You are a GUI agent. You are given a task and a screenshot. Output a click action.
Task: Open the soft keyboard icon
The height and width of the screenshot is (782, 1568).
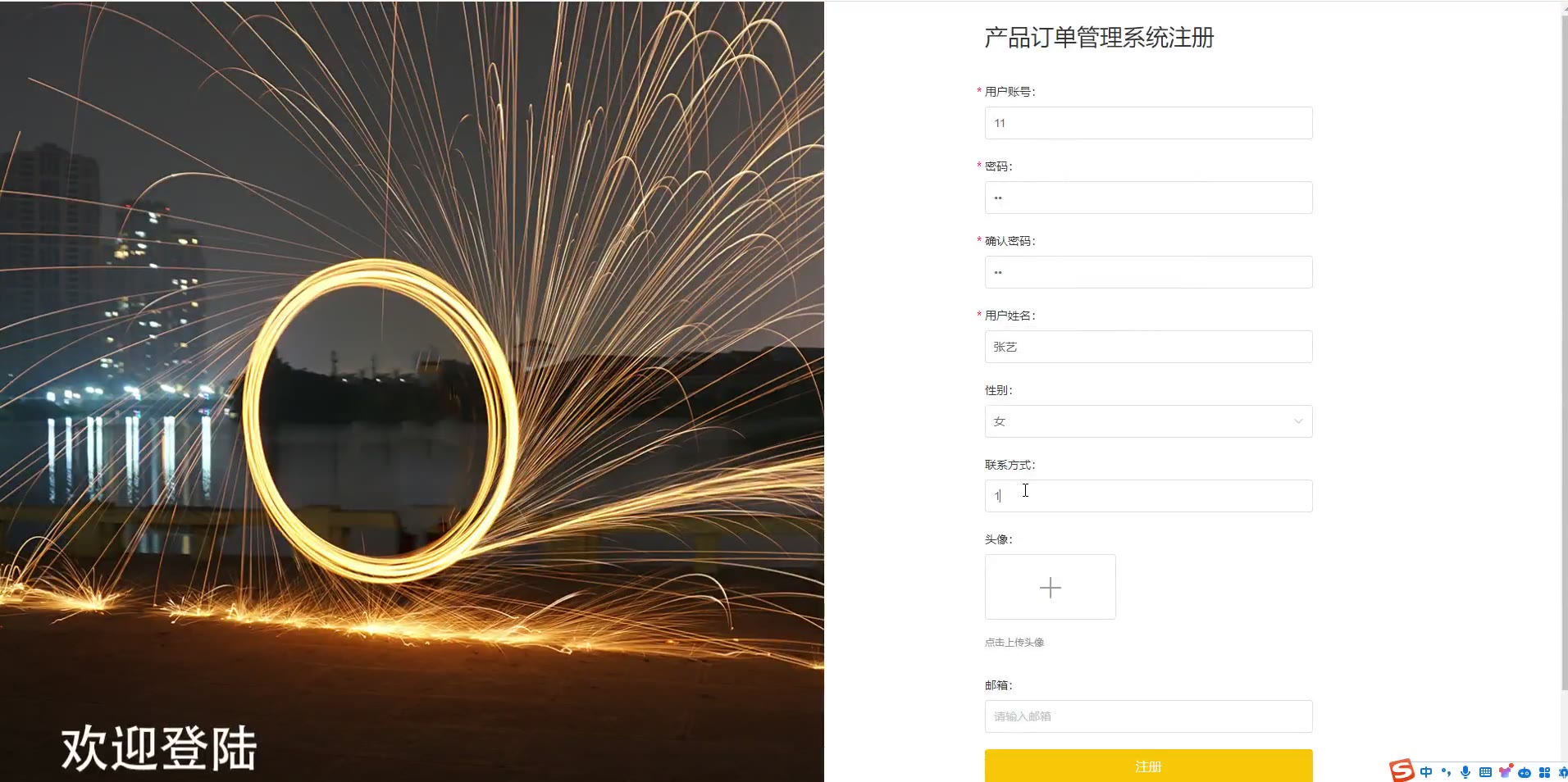tap(1485, 772)
